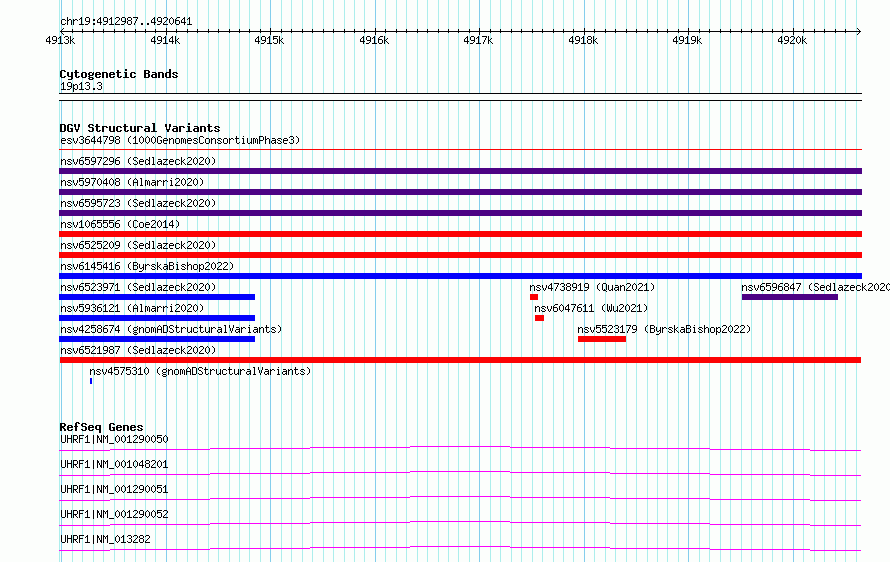
Task: Click the tiny nsv4575310 gnomAD variant marker
Action: tap(91, 381)
